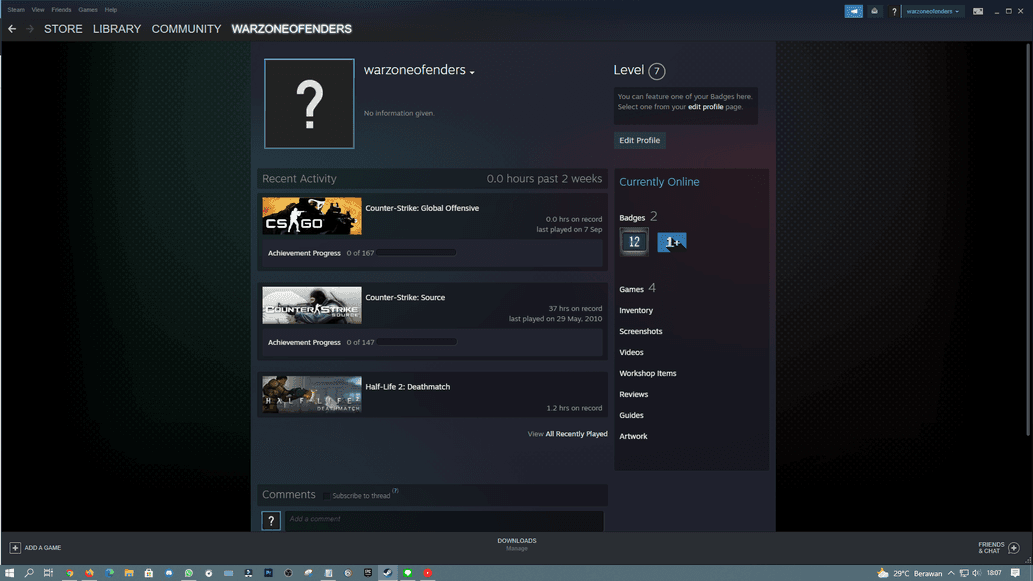Switch to Big Picture mode icon
Viewport: 1033px width, 581px height.
tap(978, 11)
